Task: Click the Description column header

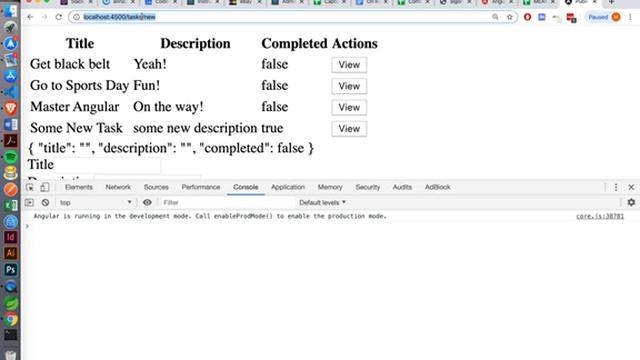Action: (x=195, y=43)
